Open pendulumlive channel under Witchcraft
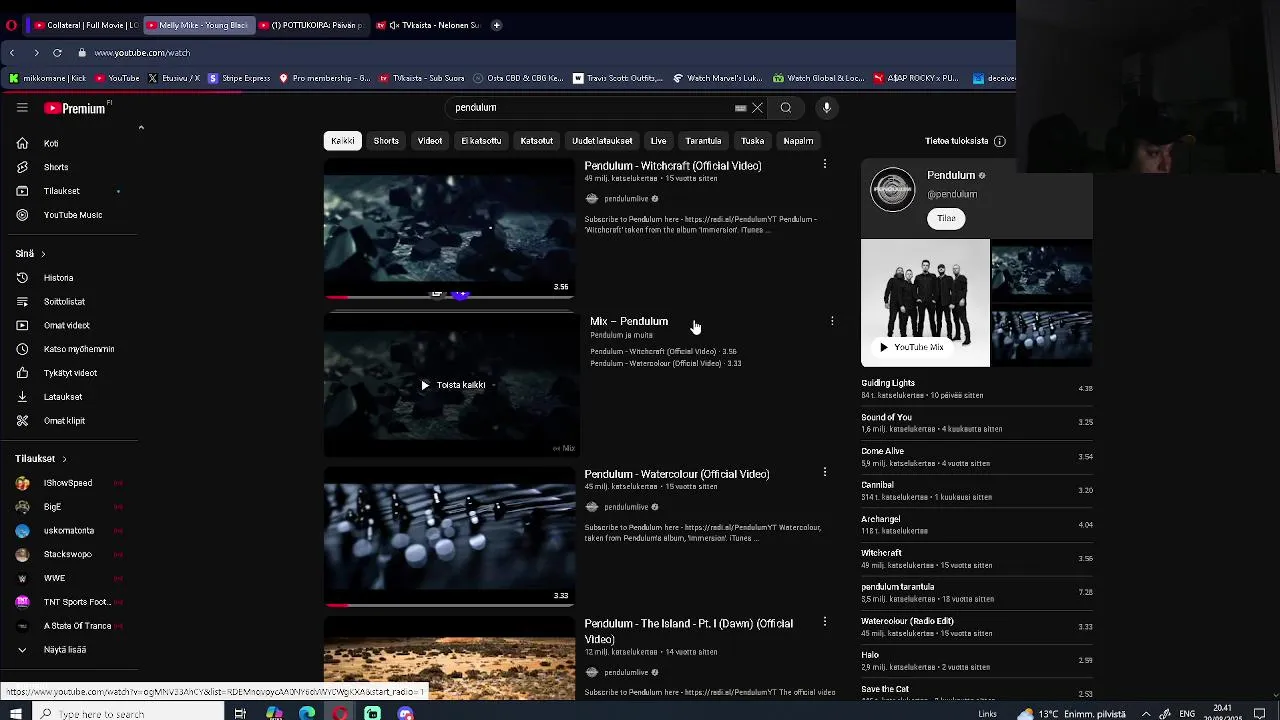 [x=626, y=199]
